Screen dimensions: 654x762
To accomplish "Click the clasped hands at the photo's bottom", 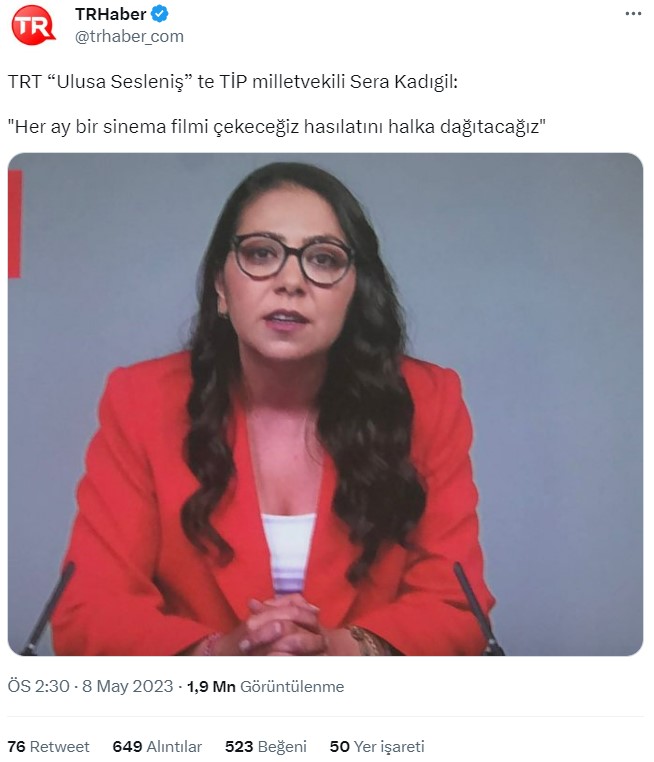I will click(284, 625).
